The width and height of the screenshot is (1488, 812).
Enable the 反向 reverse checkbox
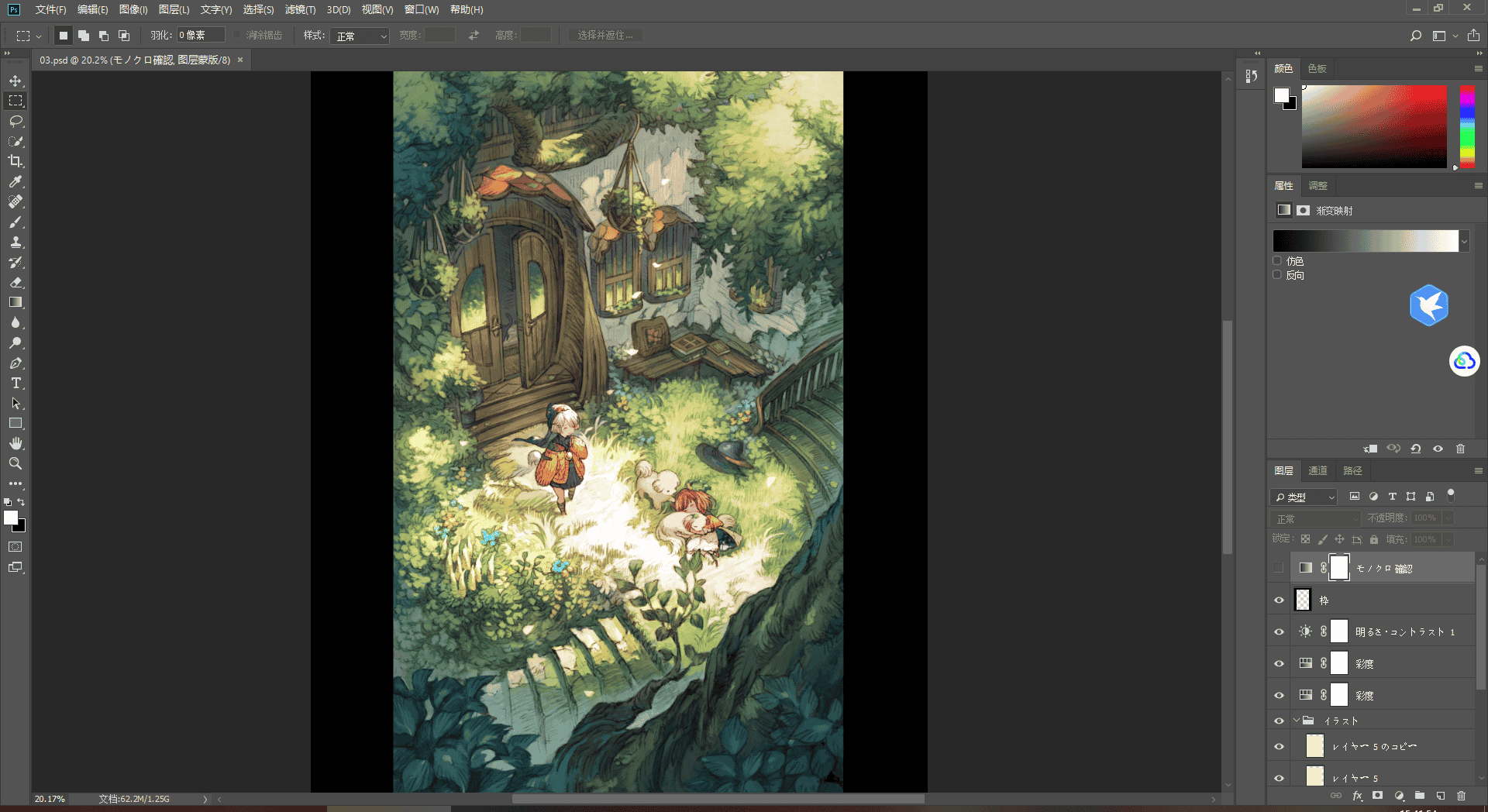tap(1277, 275)
